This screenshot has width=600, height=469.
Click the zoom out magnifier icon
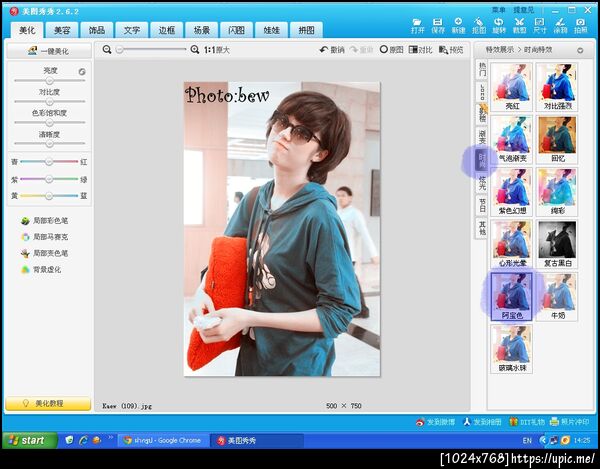point(107,49)
